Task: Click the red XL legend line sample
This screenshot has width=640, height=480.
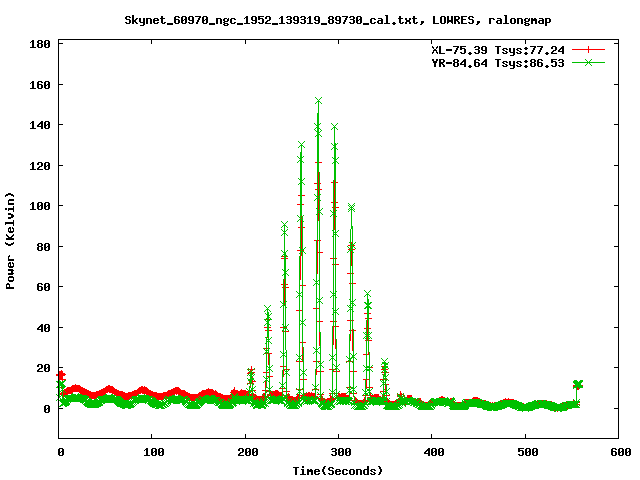Action: coord(589,49)
